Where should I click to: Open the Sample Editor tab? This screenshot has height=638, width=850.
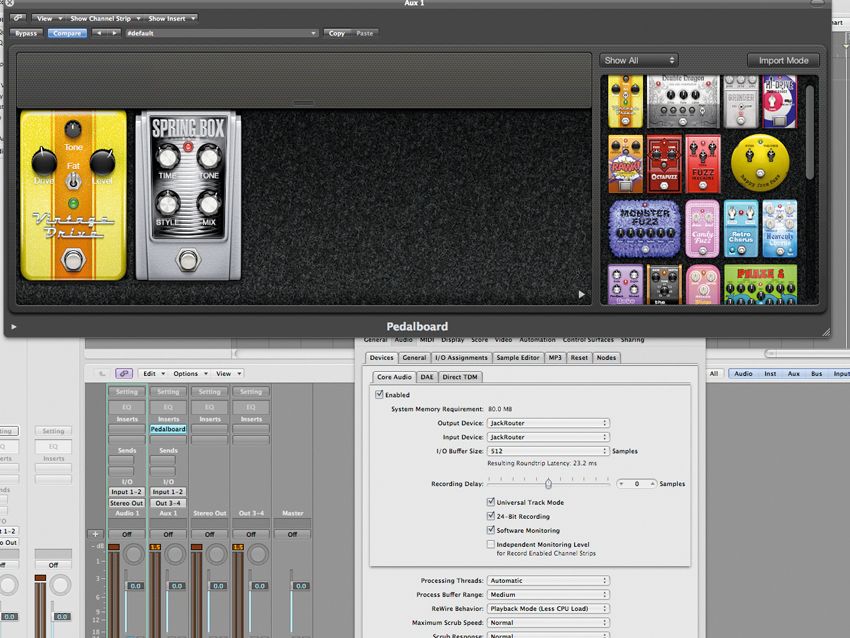coord(518,358)
